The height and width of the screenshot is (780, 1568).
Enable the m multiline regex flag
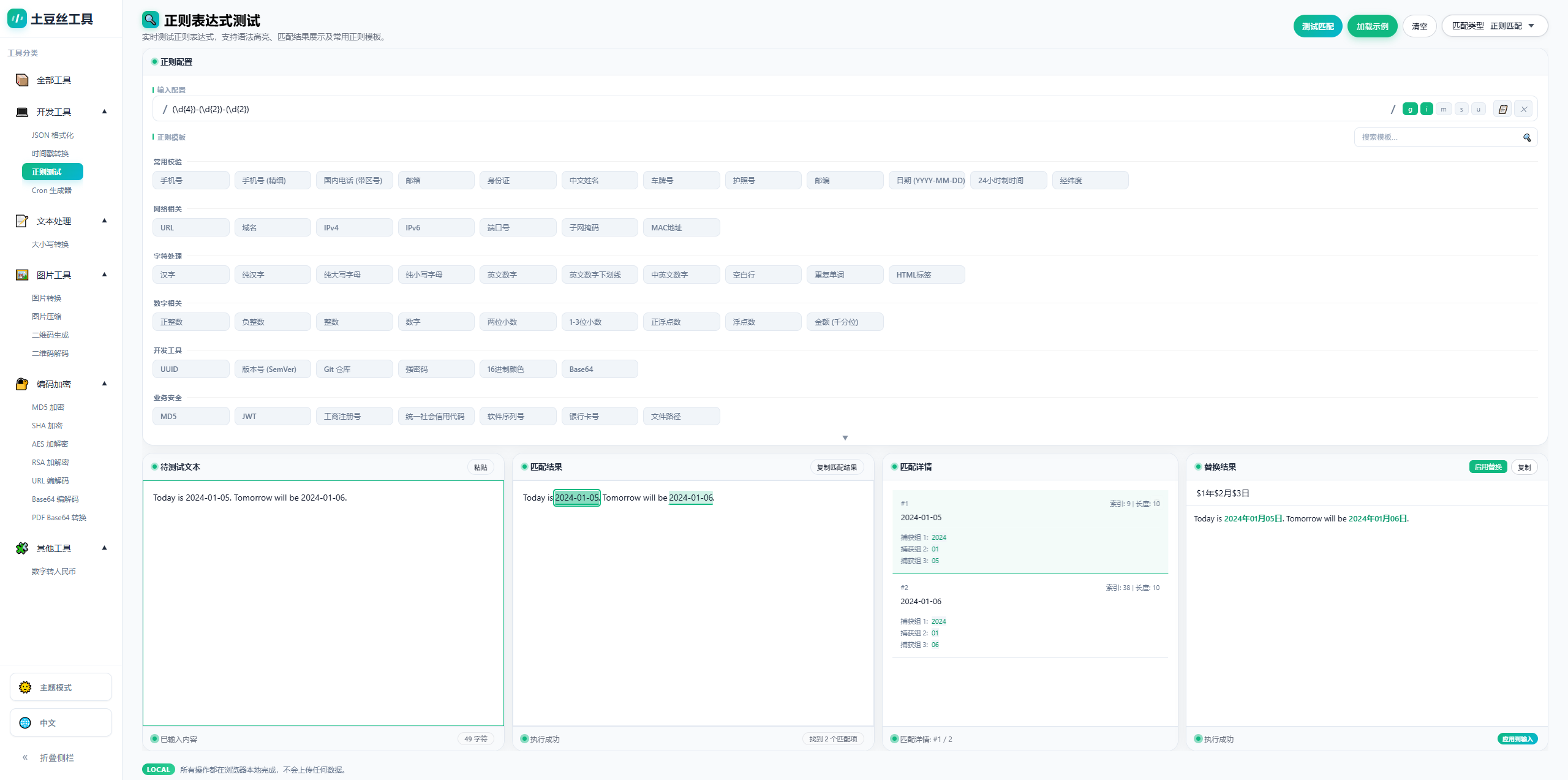(1444, 109)
